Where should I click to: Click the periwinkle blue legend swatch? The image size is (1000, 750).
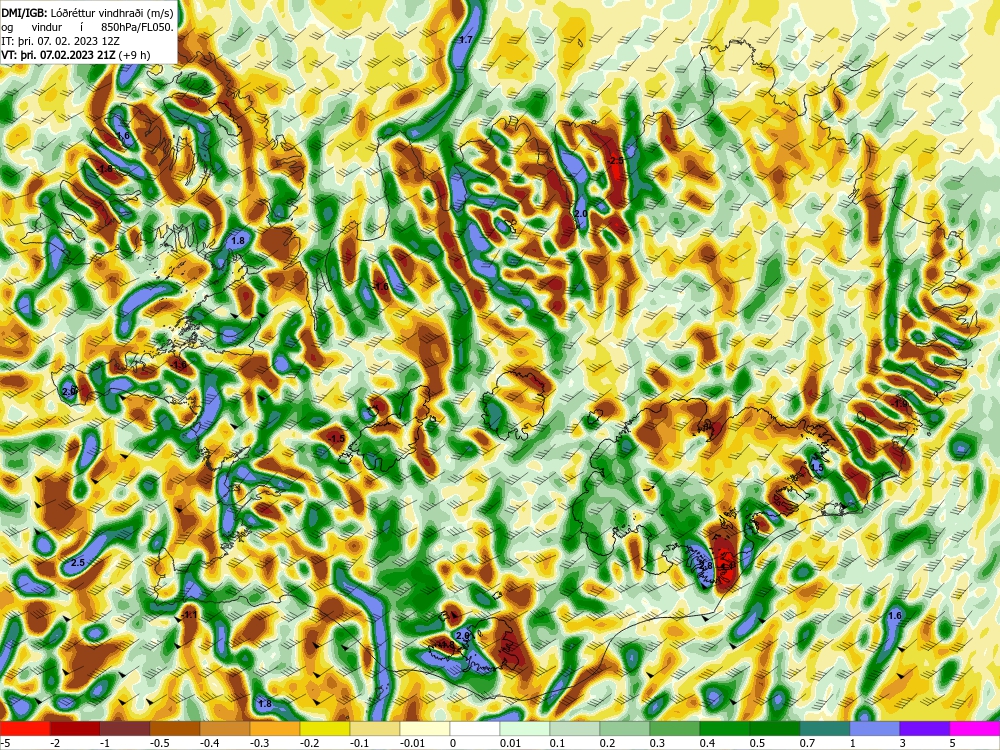[874, 728]
